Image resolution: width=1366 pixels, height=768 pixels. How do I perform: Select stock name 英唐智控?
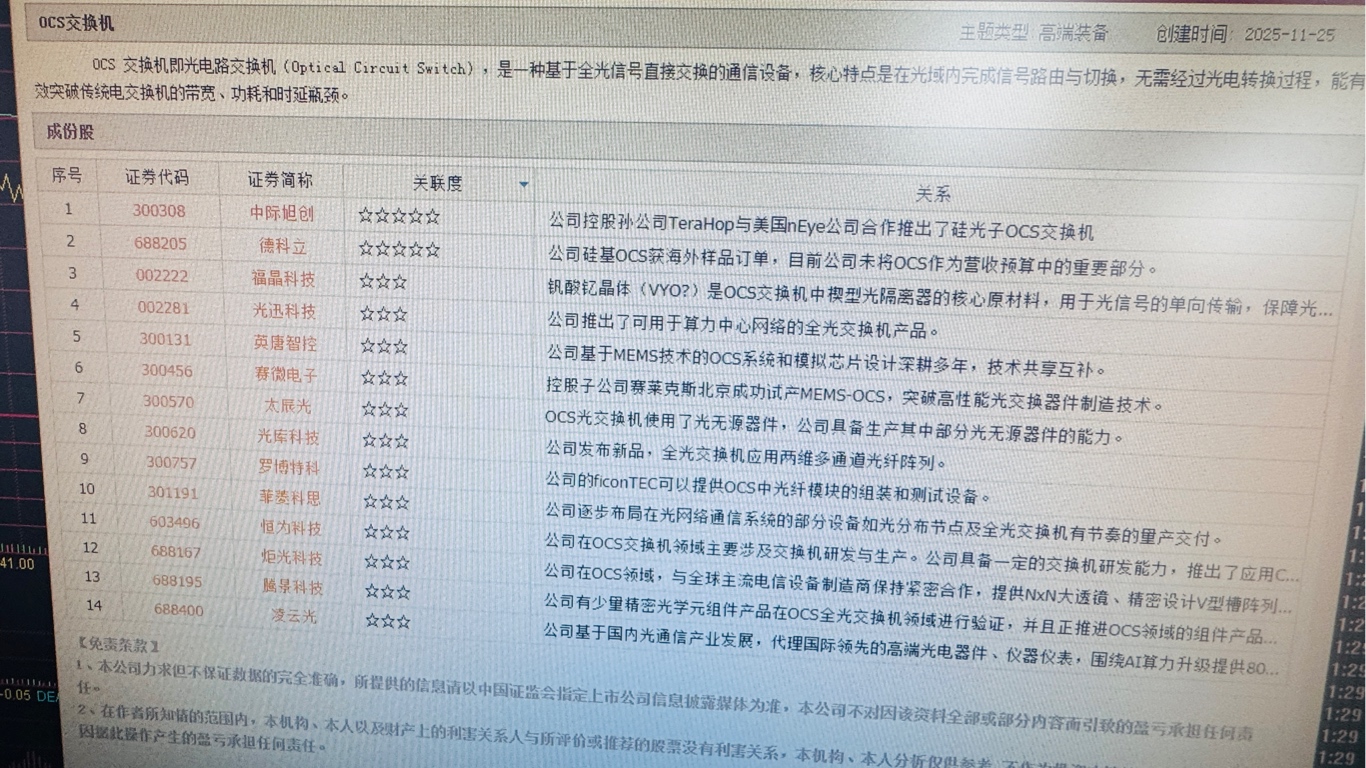285,343
